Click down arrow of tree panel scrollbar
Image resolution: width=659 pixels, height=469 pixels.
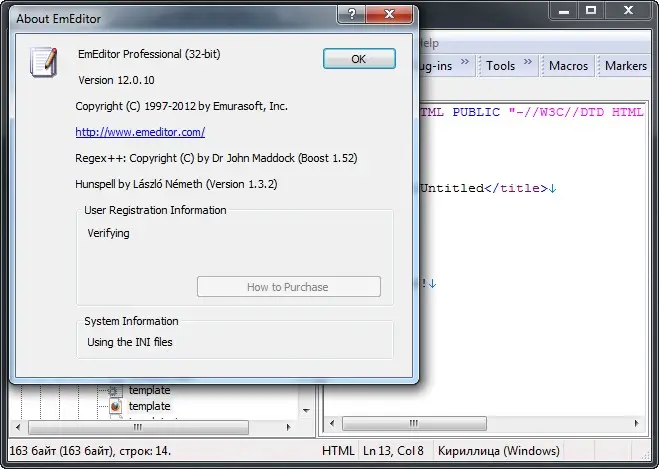tap(306, 411)
